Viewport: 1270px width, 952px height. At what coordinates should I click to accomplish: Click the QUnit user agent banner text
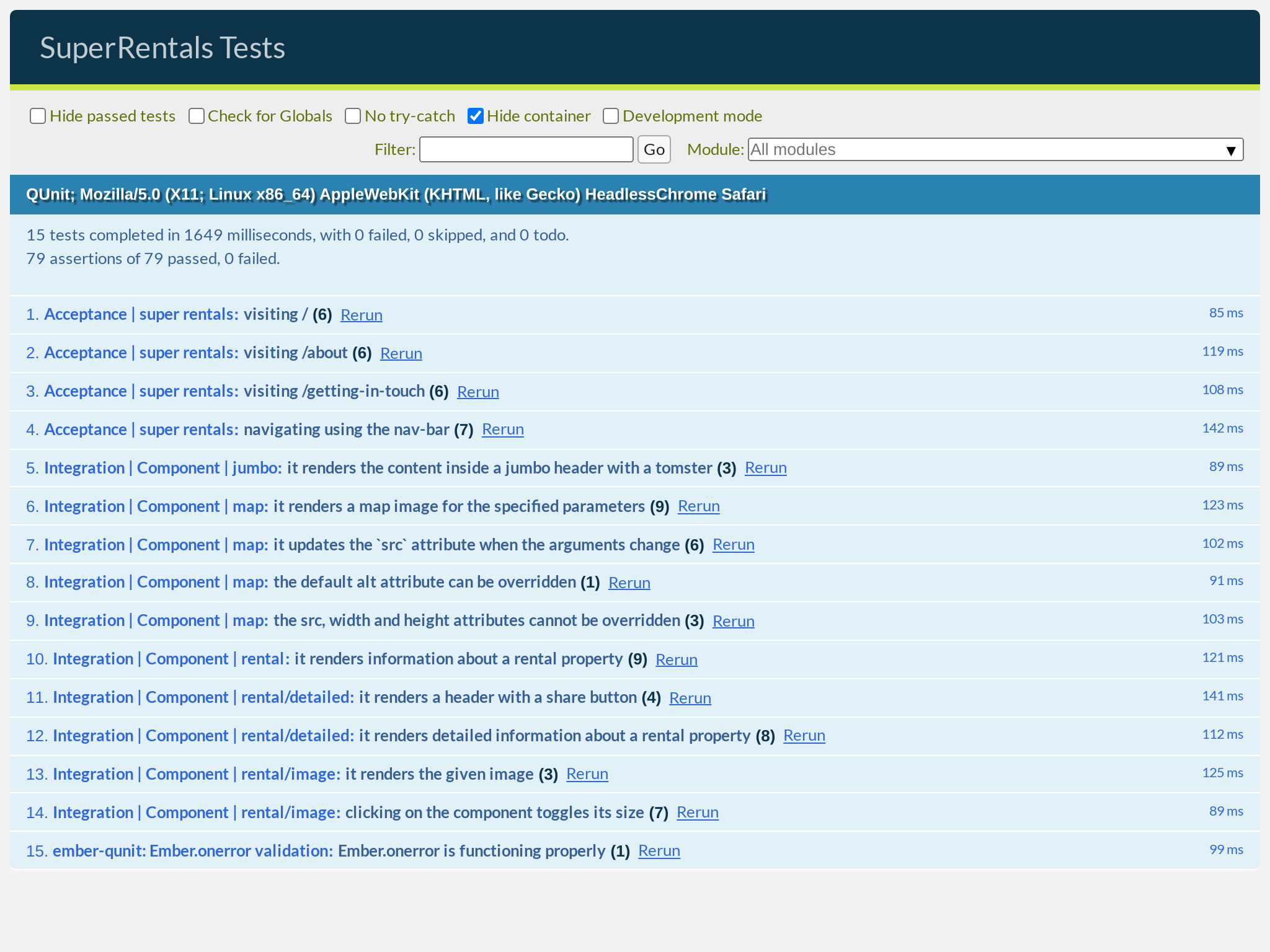pos(396,195)
